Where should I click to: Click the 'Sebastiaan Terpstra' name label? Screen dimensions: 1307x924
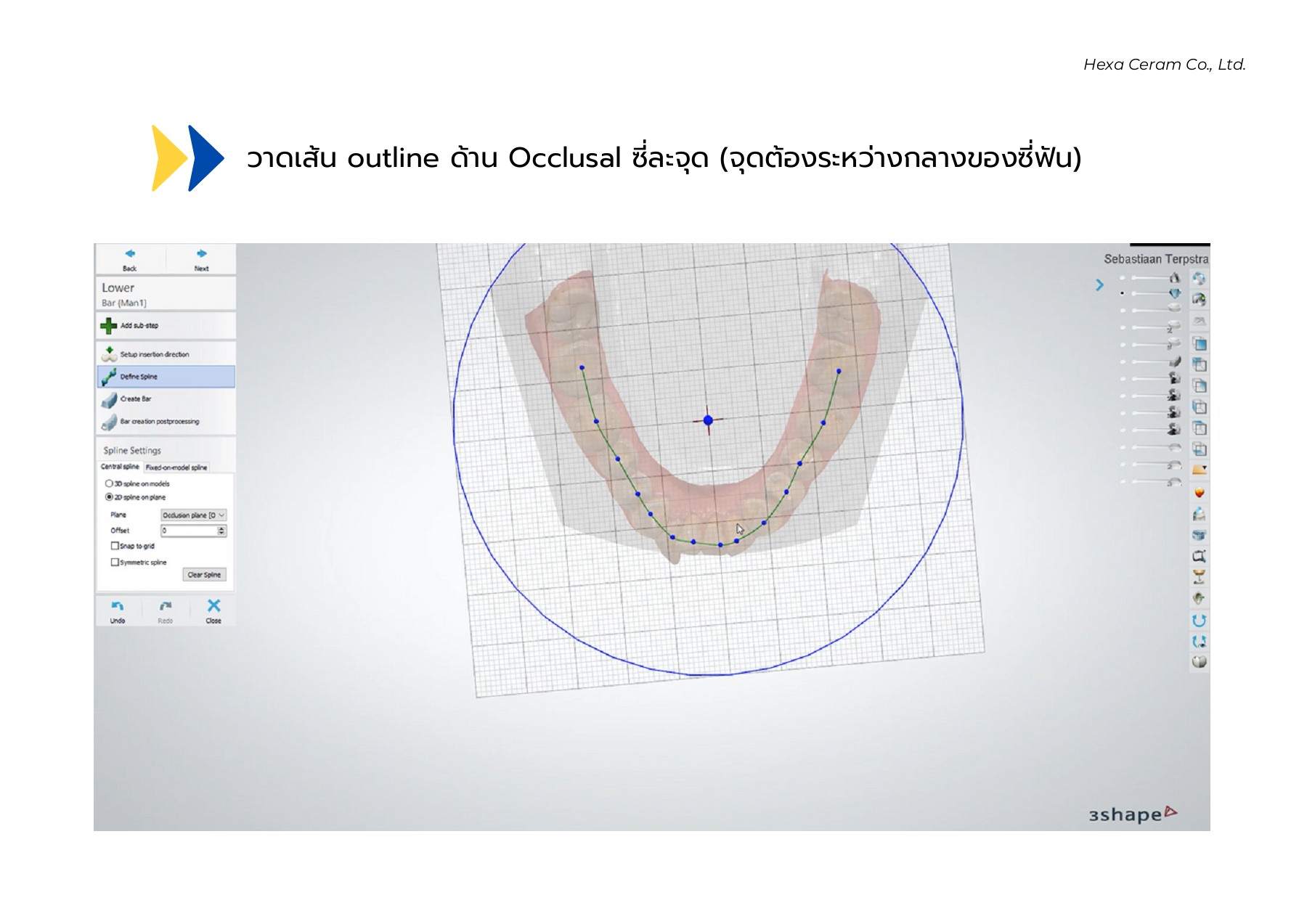point(1156,259)
